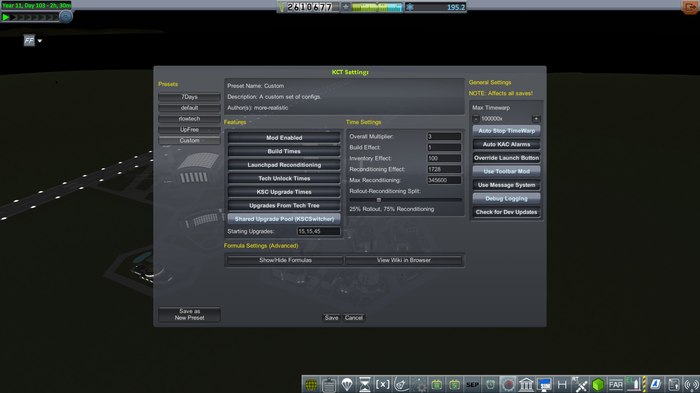
Task: Click the green cube toolbar icon
Action: 598,384
